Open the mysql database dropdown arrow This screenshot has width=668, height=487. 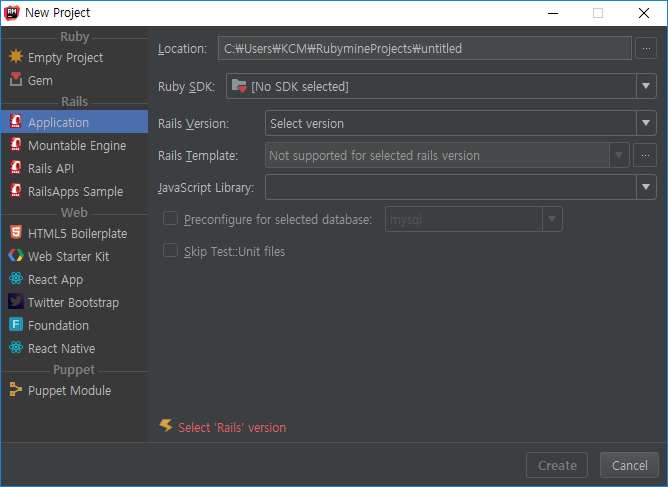click(x=552, y=219)
